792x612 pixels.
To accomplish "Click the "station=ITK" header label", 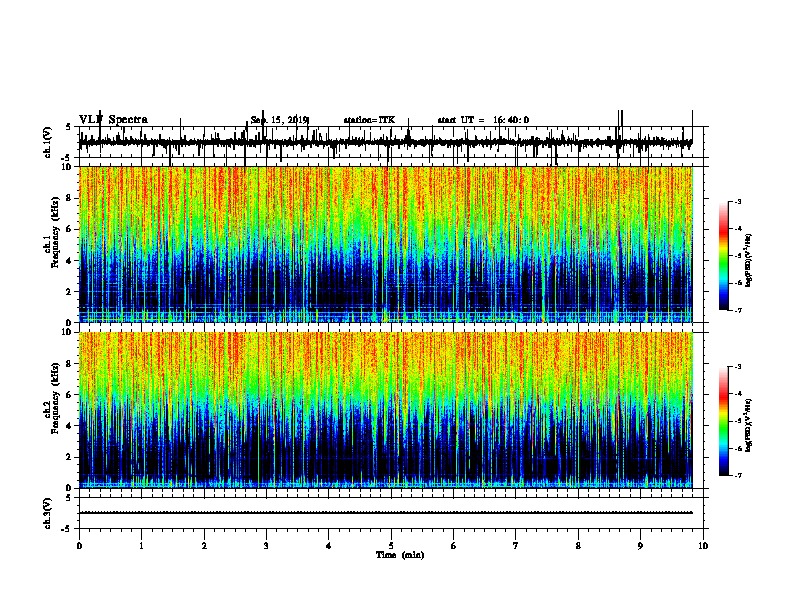I will (369, 120).
